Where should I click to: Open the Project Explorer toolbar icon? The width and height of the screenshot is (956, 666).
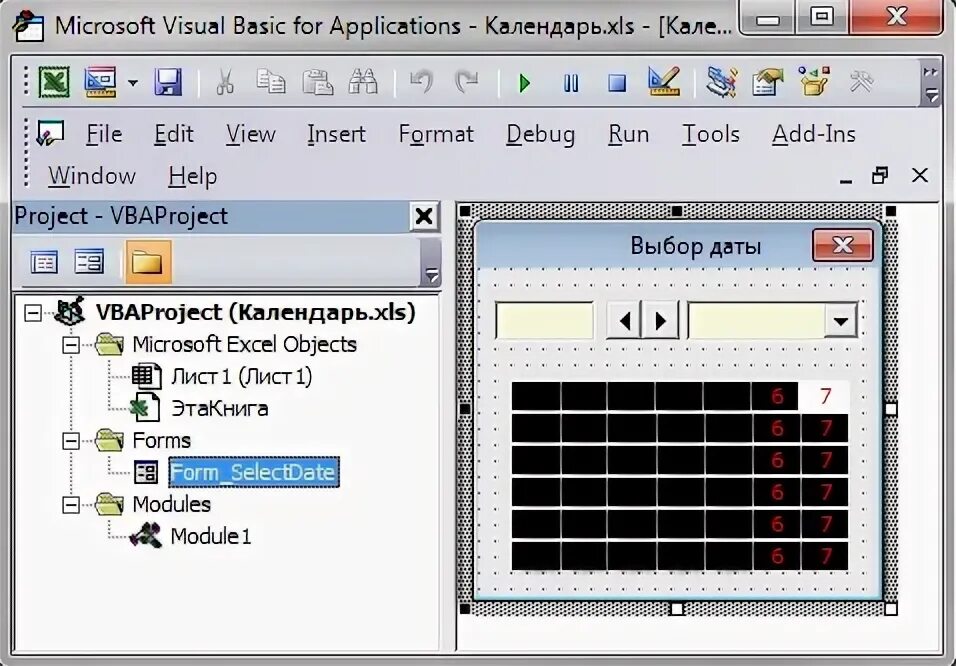coord(722,82)
